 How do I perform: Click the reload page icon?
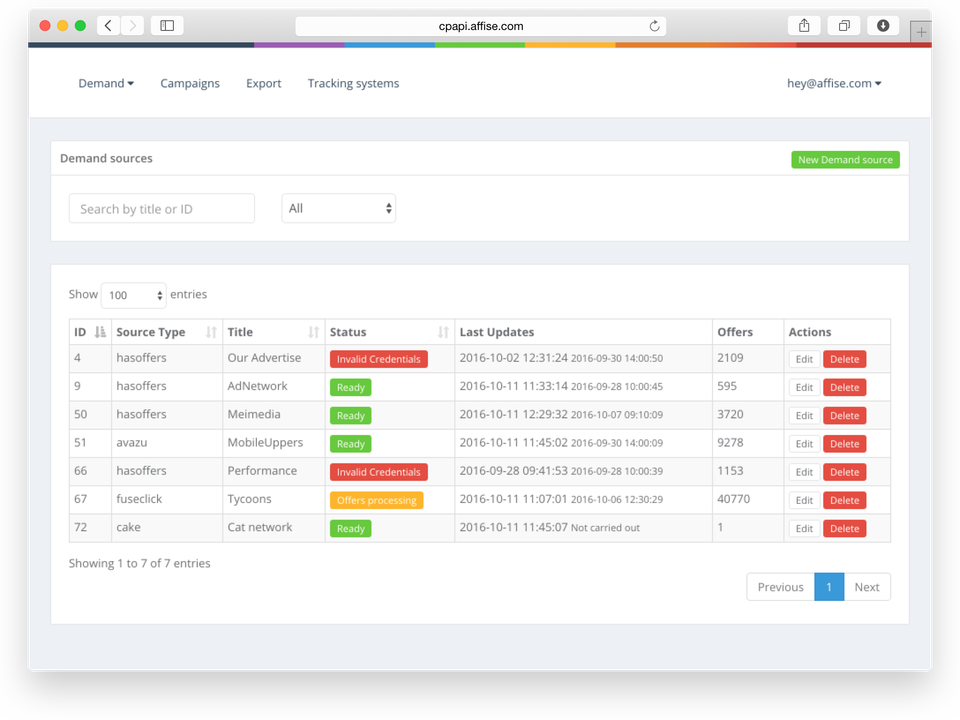(x=655, y=26)
